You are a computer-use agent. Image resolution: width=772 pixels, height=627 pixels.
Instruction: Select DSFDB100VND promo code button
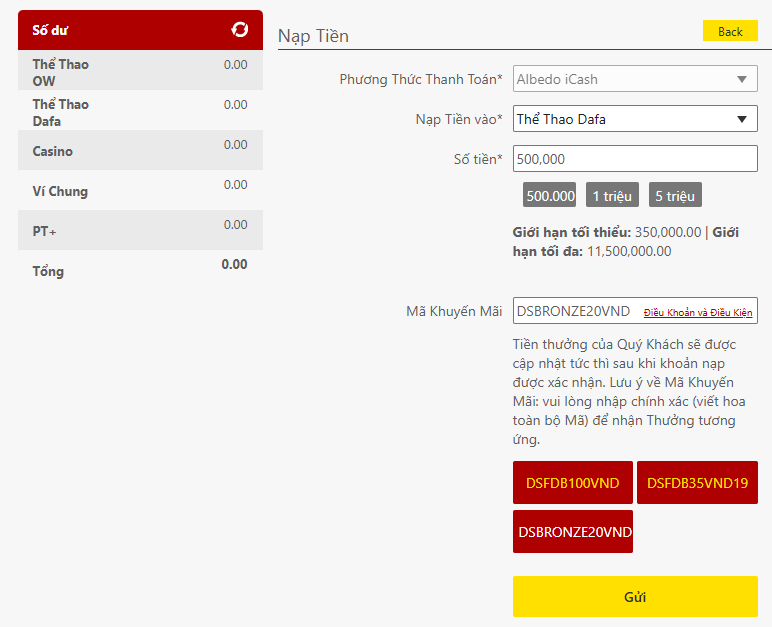click(x=572, y=483)
